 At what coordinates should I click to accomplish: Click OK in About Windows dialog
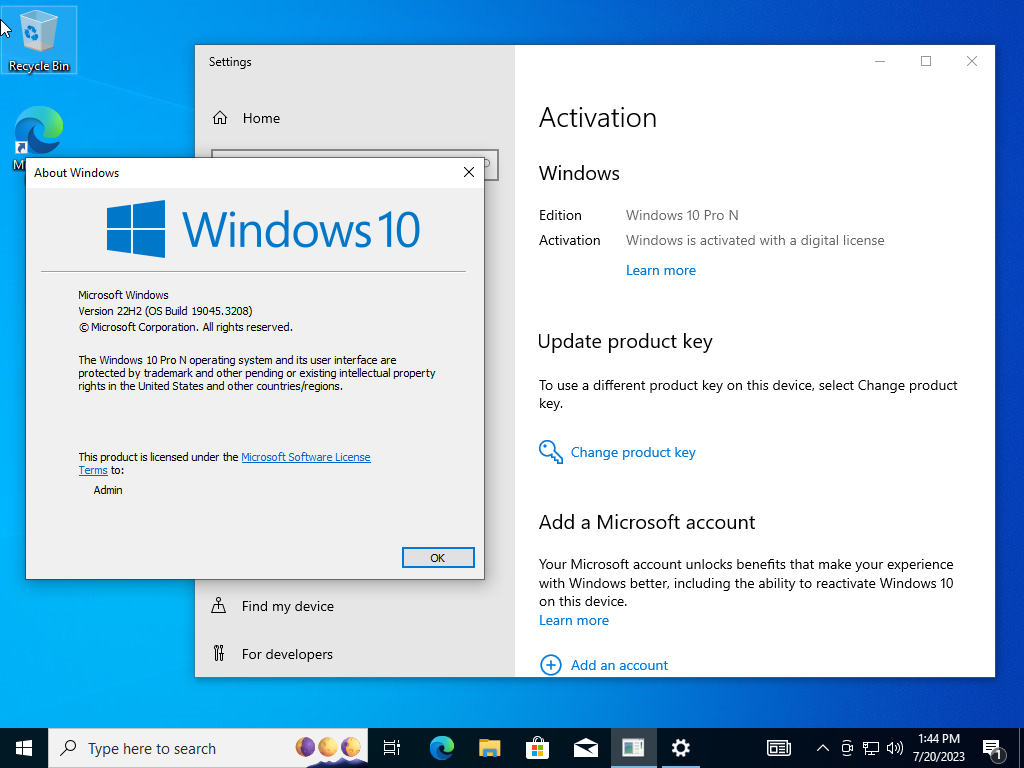438,558
